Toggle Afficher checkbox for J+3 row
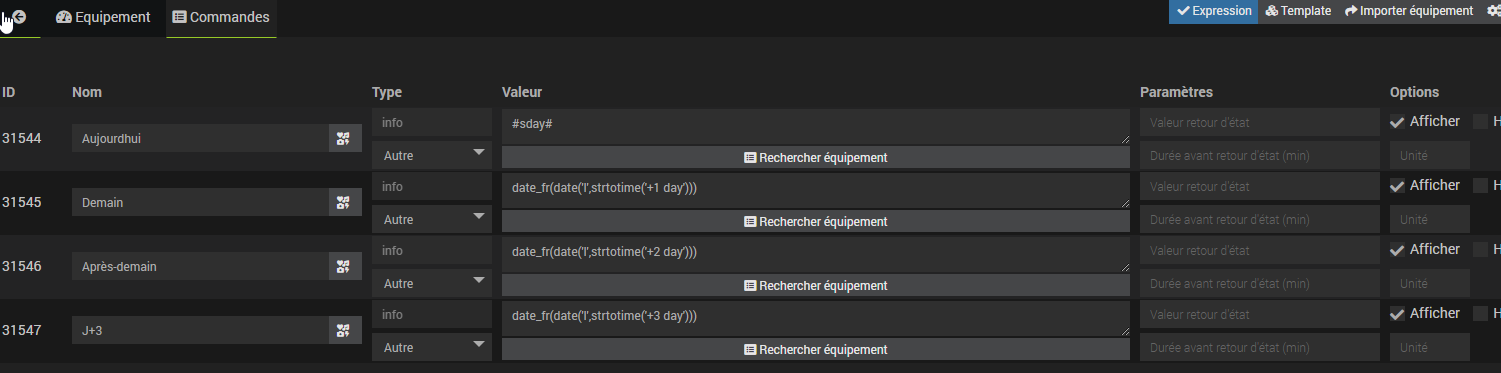Image resolution: width=1501 pixels, height=373 pixels. point(1398,314)
